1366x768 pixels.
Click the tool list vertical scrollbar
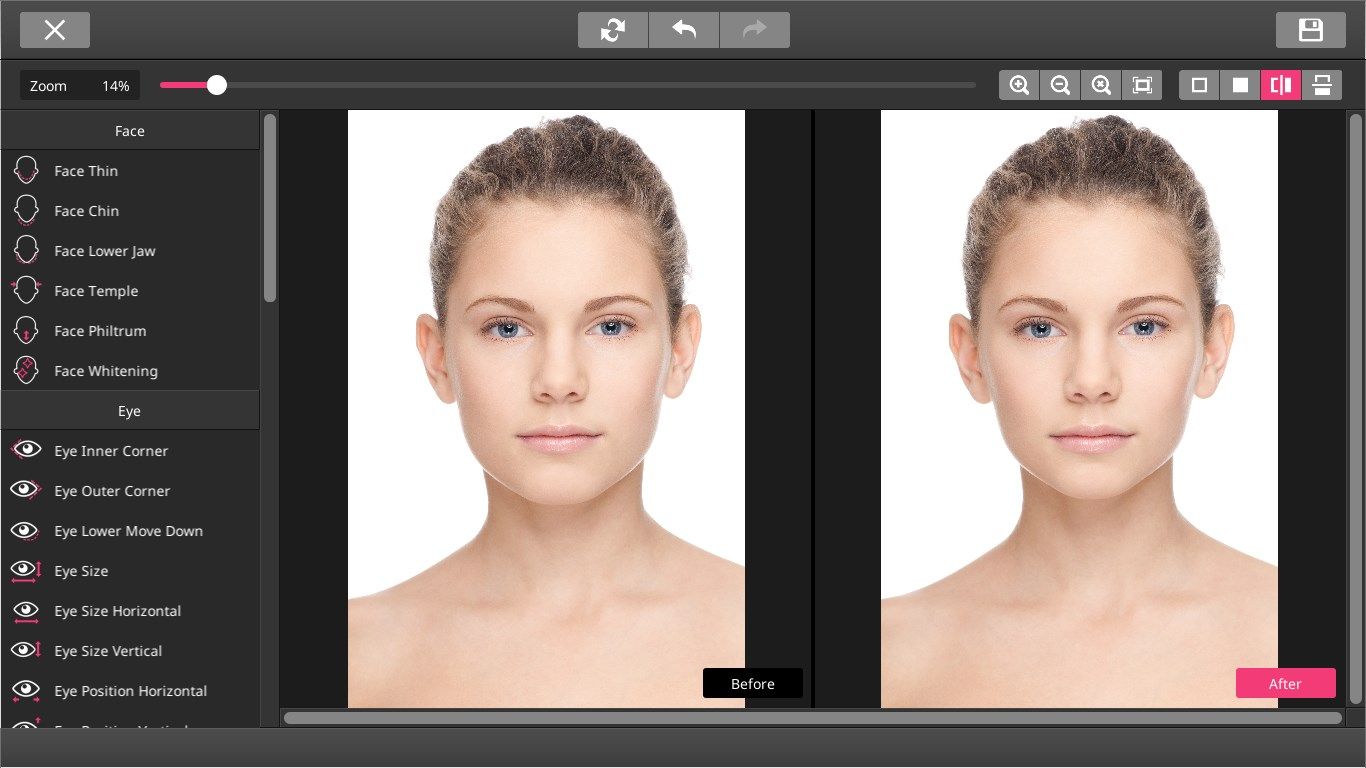[270, 208]
